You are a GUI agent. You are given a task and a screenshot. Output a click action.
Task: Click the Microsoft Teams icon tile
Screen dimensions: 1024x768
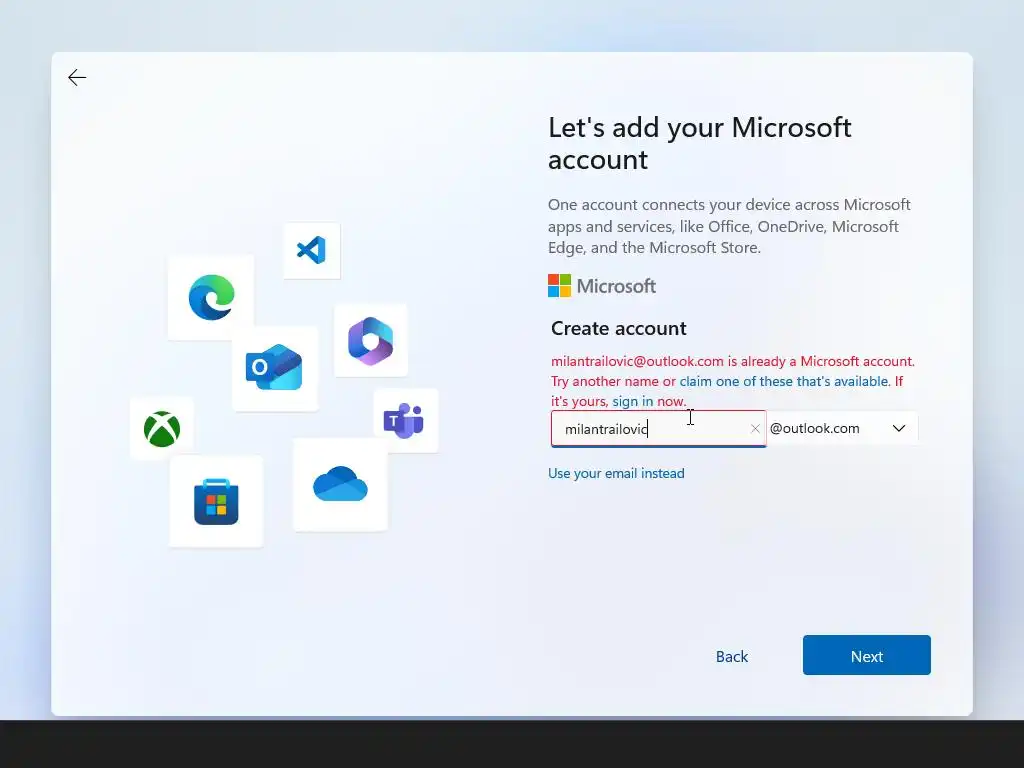pyautogui.click(x=405, y=421)
